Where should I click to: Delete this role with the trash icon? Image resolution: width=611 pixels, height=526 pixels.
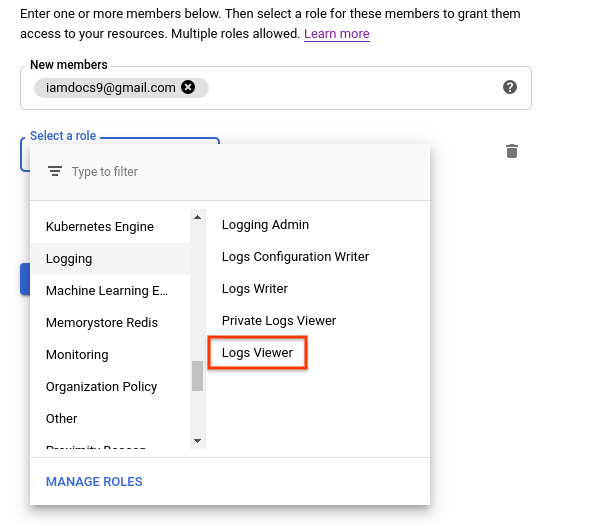(x=512, y=152)
